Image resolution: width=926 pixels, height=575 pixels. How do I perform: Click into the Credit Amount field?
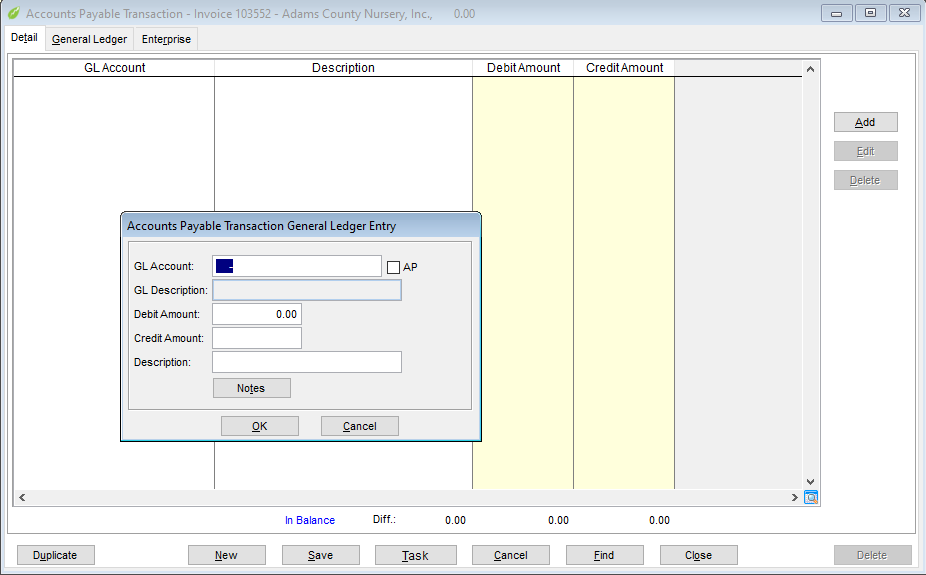click(257, 338)
